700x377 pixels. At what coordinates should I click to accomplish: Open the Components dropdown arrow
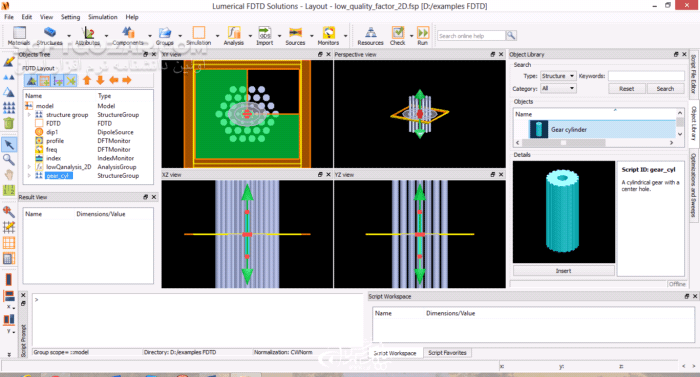click(x=150, y=35)
